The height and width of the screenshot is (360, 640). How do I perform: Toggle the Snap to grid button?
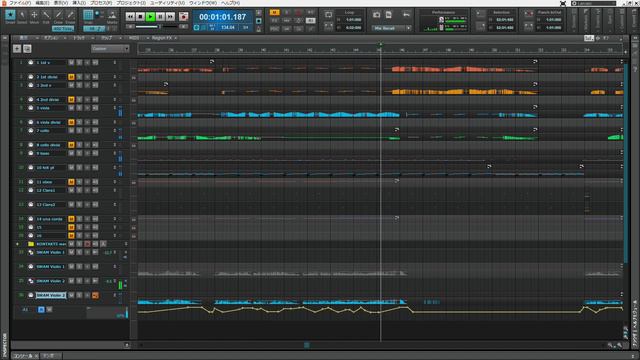coord(88,16)
